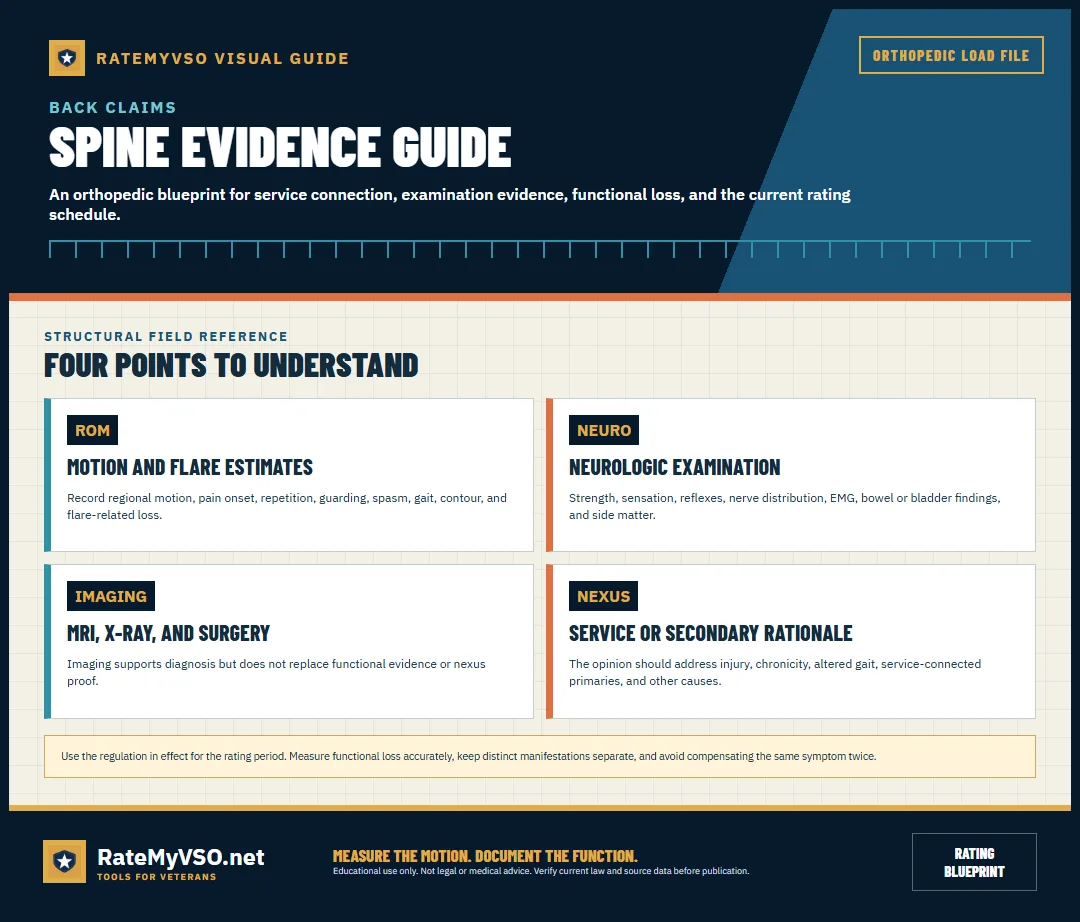Click the FOUR POINTS TO UNDERSTAND heading

[x=231, y=365]
